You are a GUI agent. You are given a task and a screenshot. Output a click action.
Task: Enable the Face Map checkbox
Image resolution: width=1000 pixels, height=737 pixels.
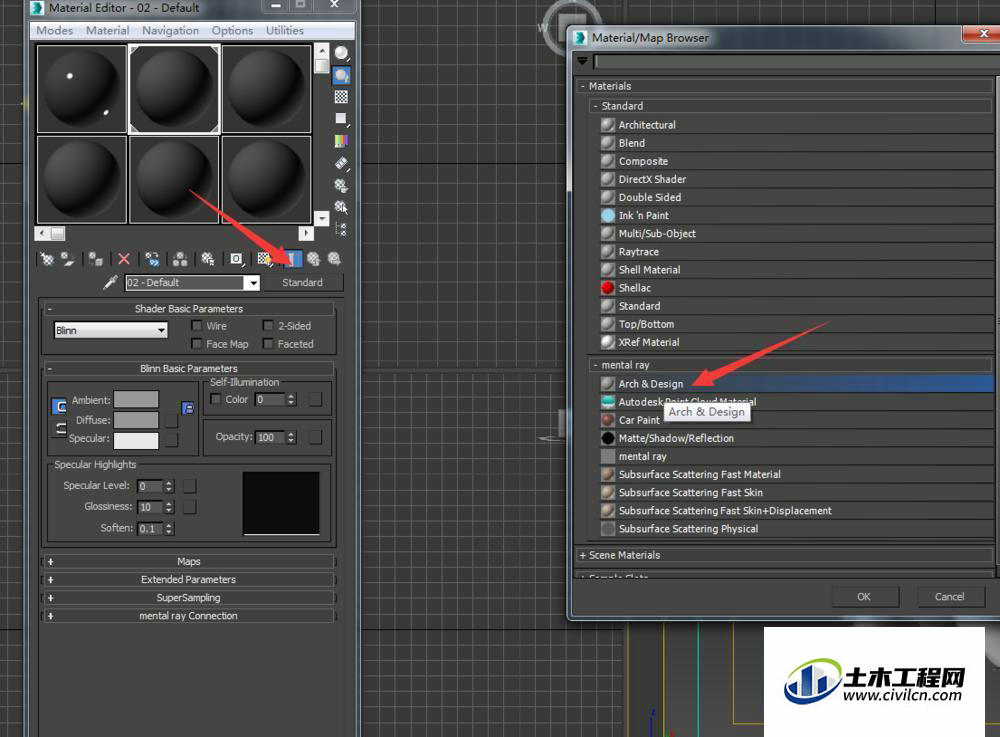click(197, 344)
